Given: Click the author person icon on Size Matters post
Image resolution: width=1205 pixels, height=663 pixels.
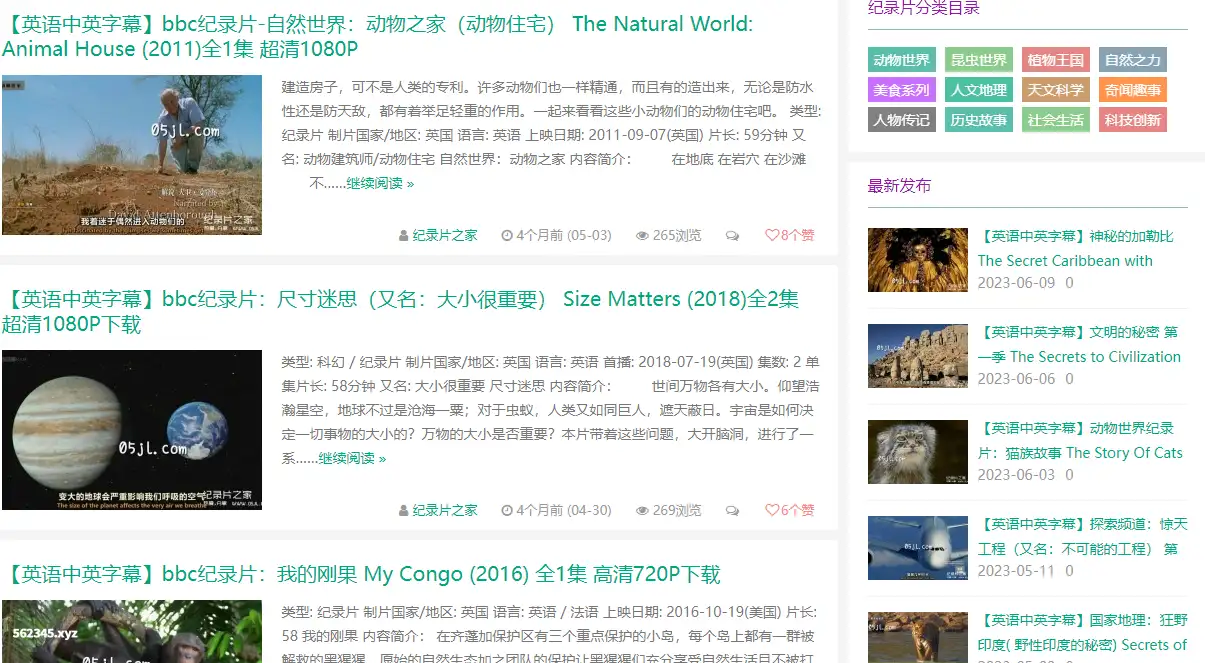Looking at the screenshot, I should (x=403, y=511).
